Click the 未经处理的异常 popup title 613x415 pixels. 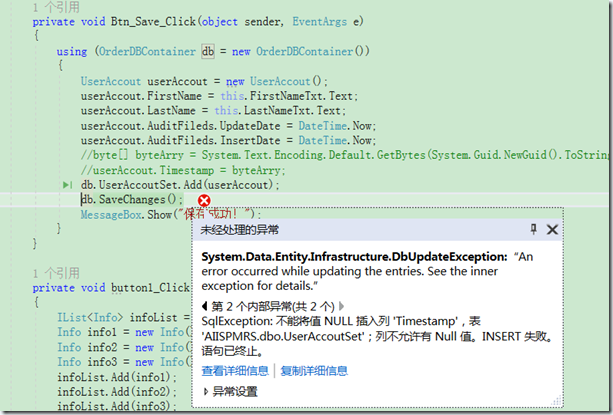(239, 230)
